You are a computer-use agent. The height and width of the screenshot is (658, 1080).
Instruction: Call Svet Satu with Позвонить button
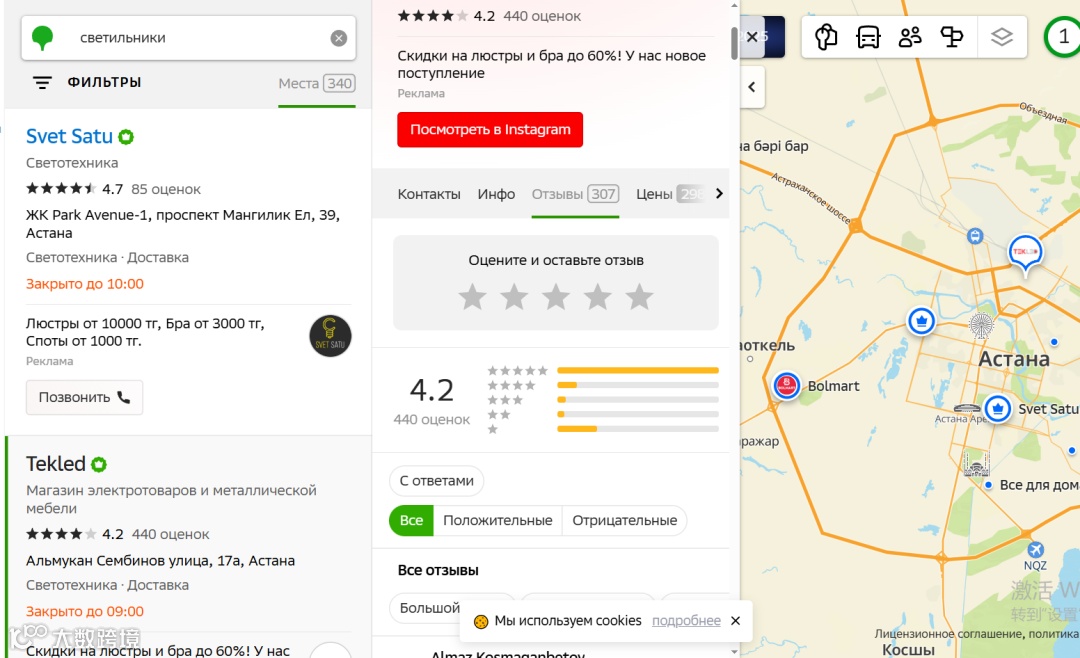(x=84, y=398)
